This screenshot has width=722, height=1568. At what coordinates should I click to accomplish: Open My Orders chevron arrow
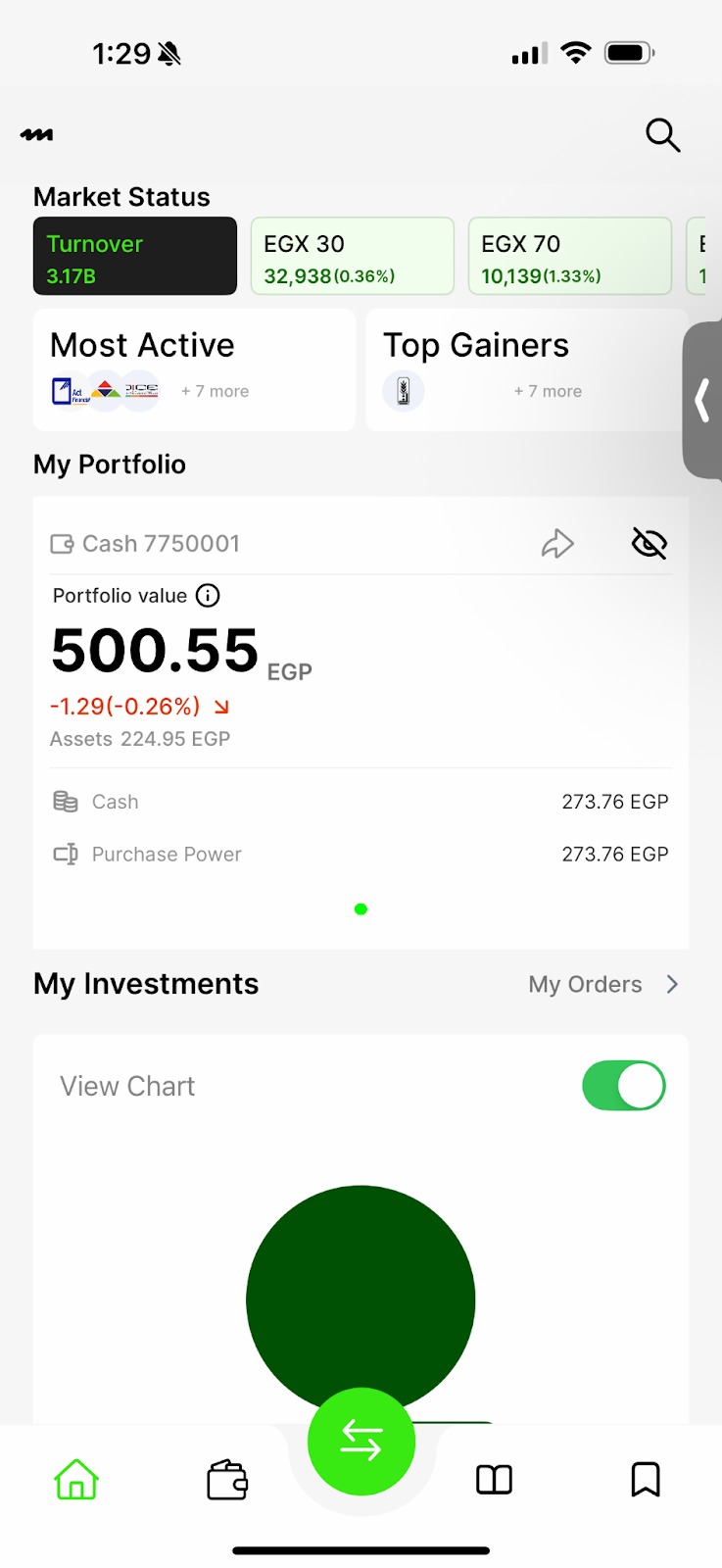click(x=672, y=984)
